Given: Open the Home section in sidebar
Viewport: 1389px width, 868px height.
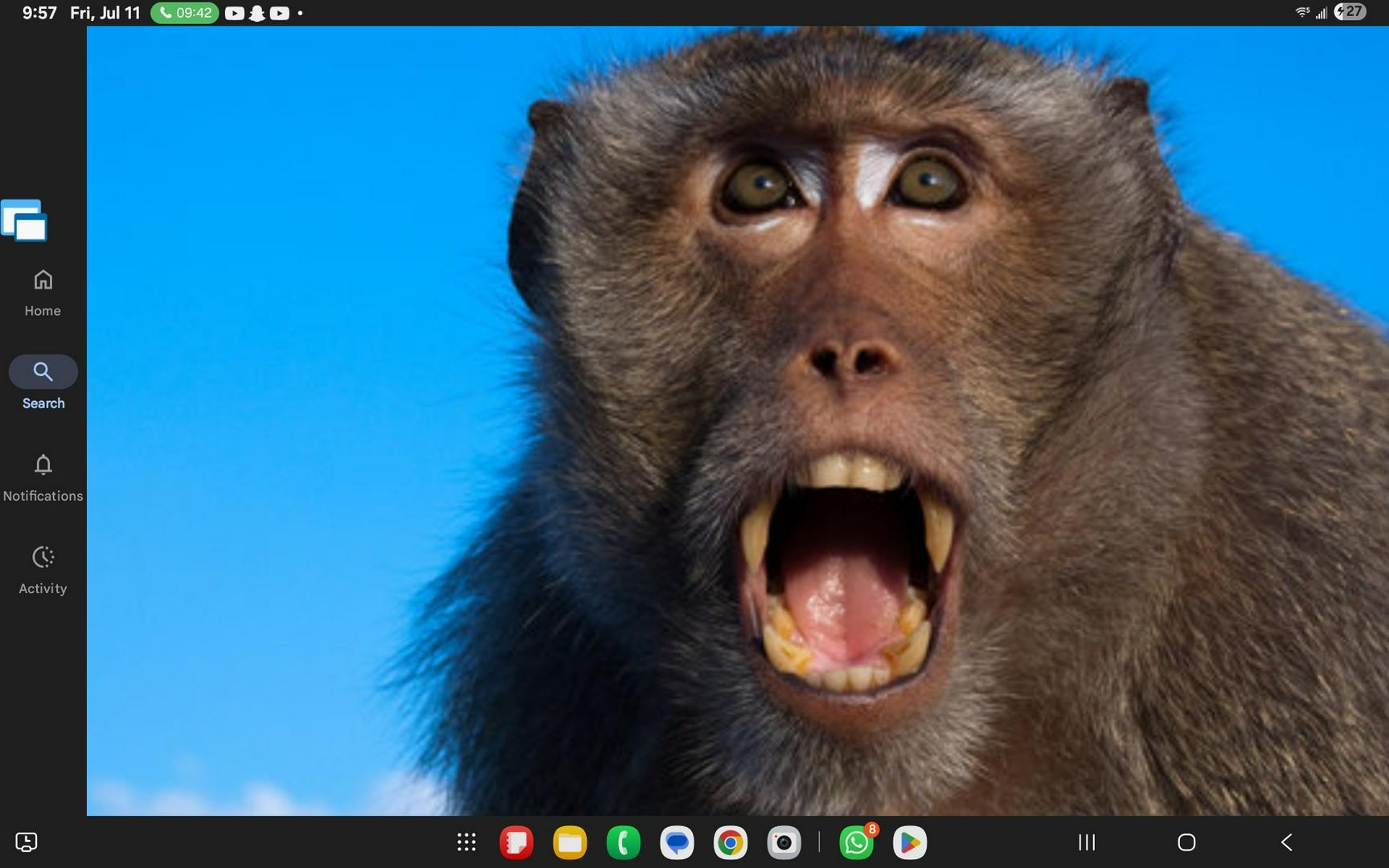Looking at the screenshot, I should pos(43,293).
